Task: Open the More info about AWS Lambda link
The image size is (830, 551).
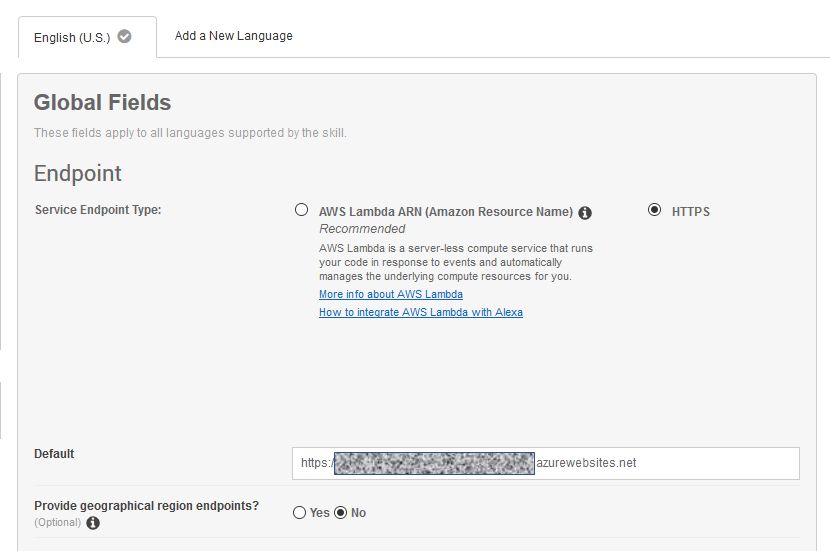Action: [x=391, y=294]
